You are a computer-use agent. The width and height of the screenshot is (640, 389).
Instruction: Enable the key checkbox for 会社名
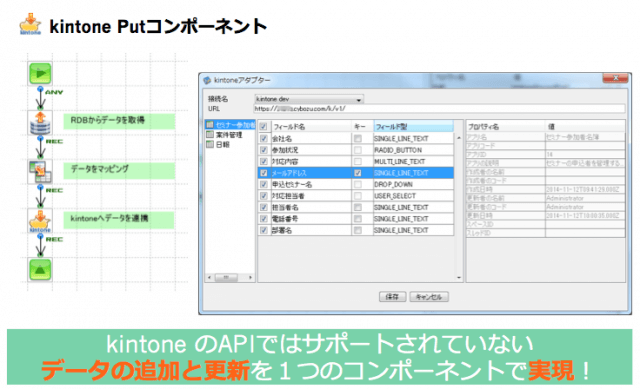pos(358,138)
